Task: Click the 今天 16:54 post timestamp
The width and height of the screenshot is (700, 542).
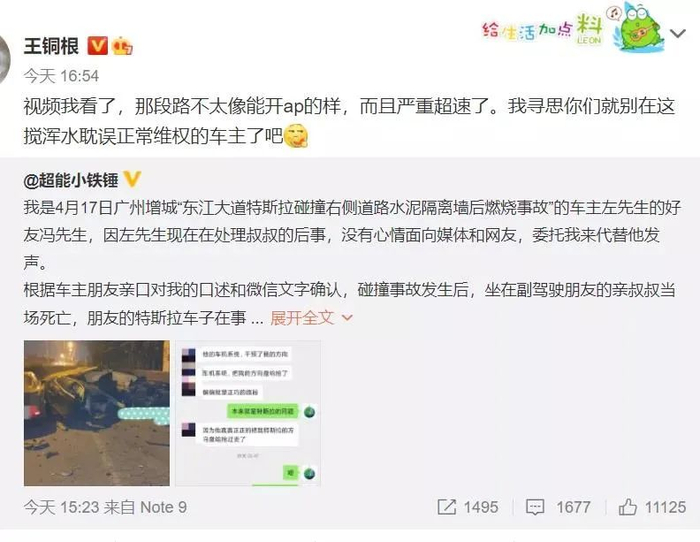Action: pos(61,76)
